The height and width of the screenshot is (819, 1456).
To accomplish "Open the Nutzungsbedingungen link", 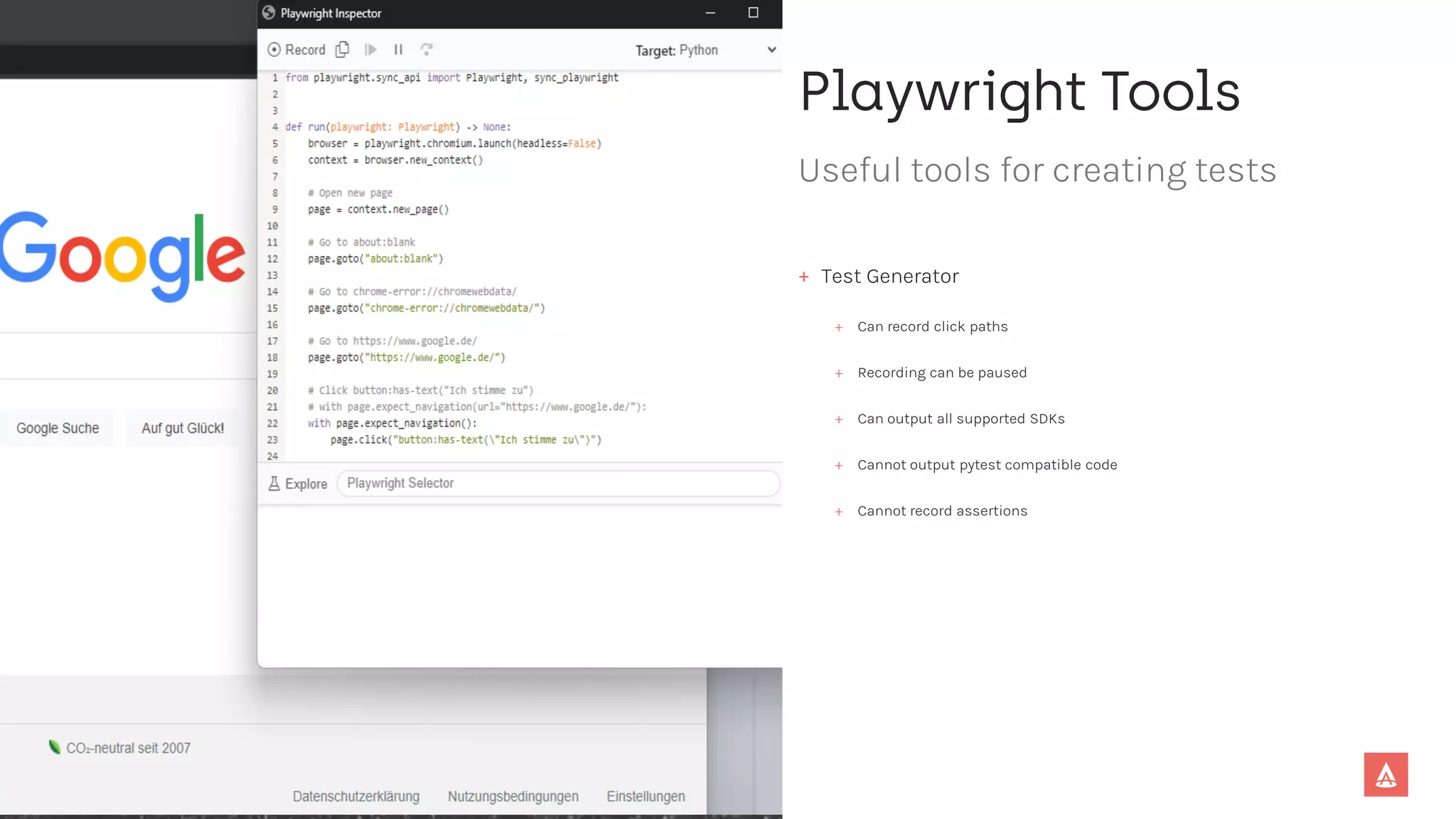I will point(513,797).
